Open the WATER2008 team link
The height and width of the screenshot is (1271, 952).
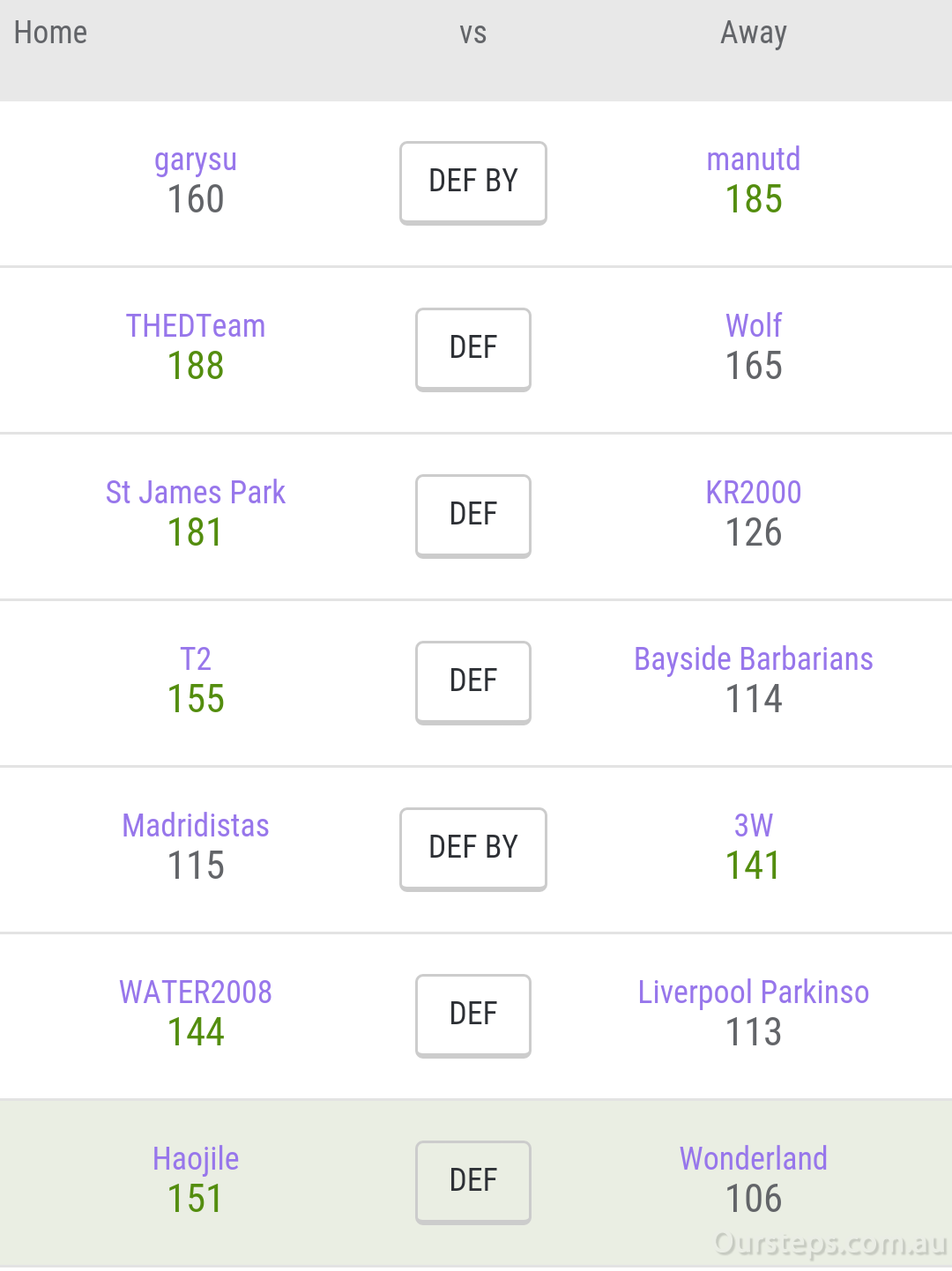click(x=196, y=992)
